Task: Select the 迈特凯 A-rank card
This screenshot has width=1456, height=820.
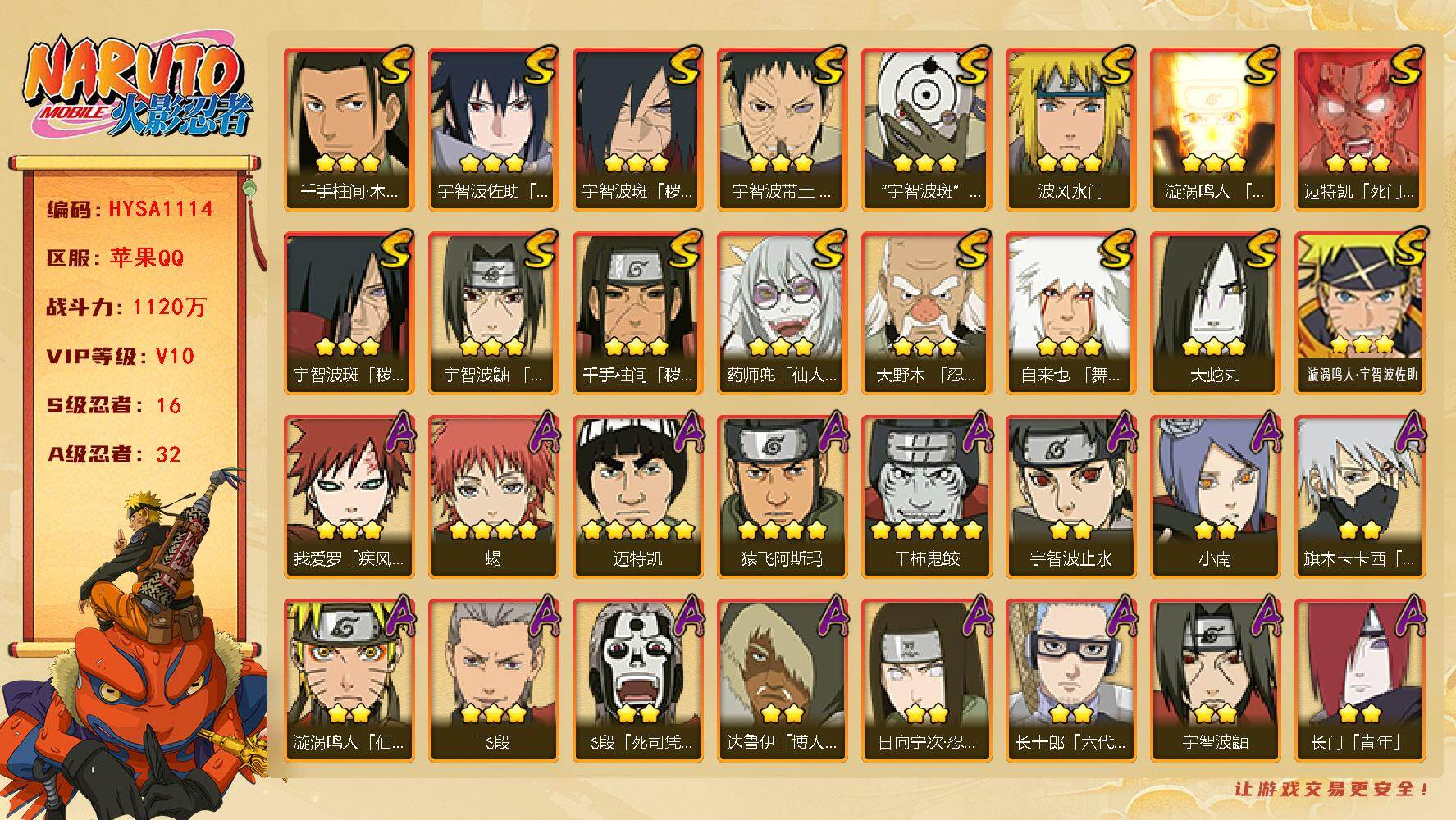Action: click(637, 496)
